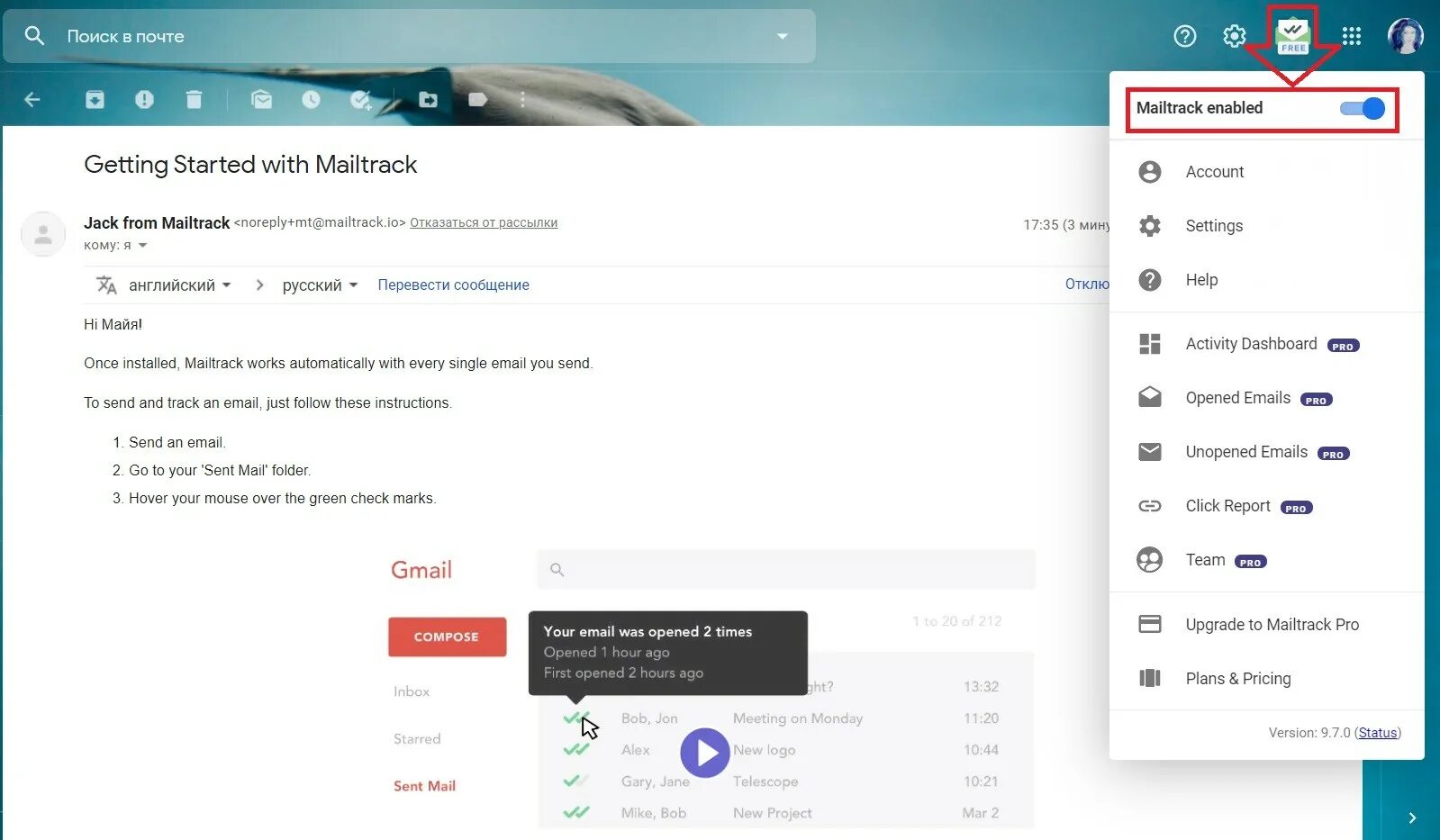Image resolution: width=1440 pixels, height=840 pixels.
Task: Open more actions three-dot menu
Action: (522, 99)
